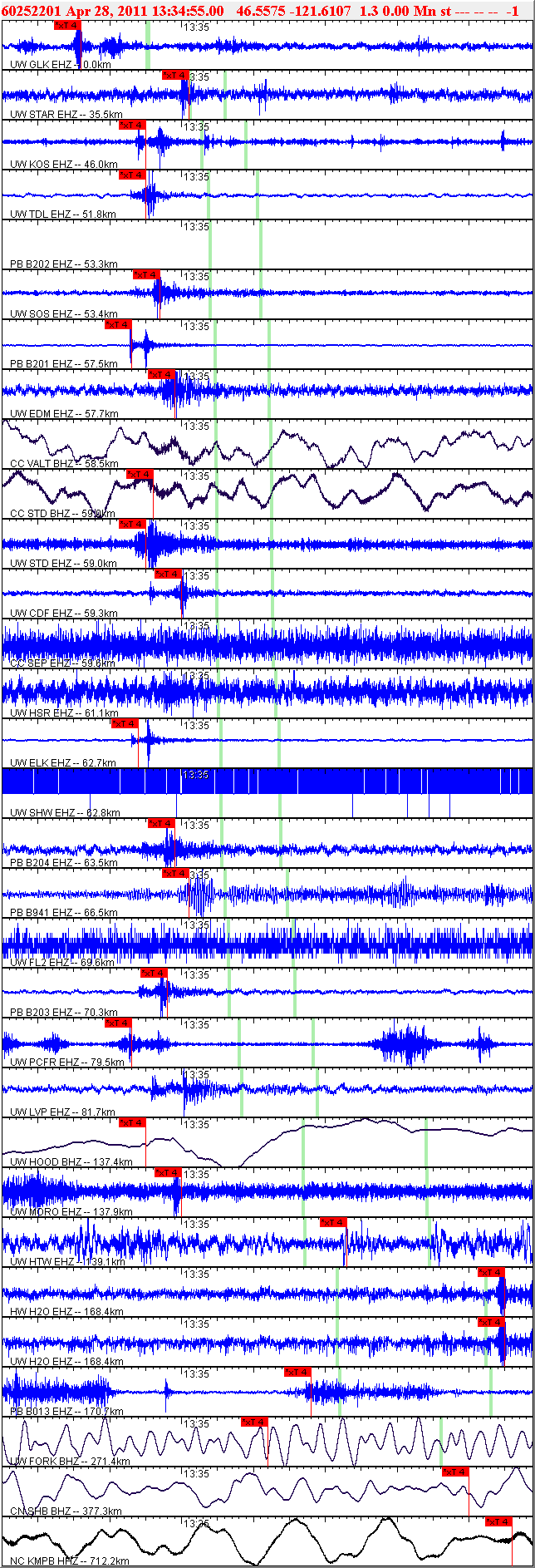Viewport: 535px width, 1568px height.
Task: Click the UW TDL EHZ station label
Action: (x=62, y=214)
